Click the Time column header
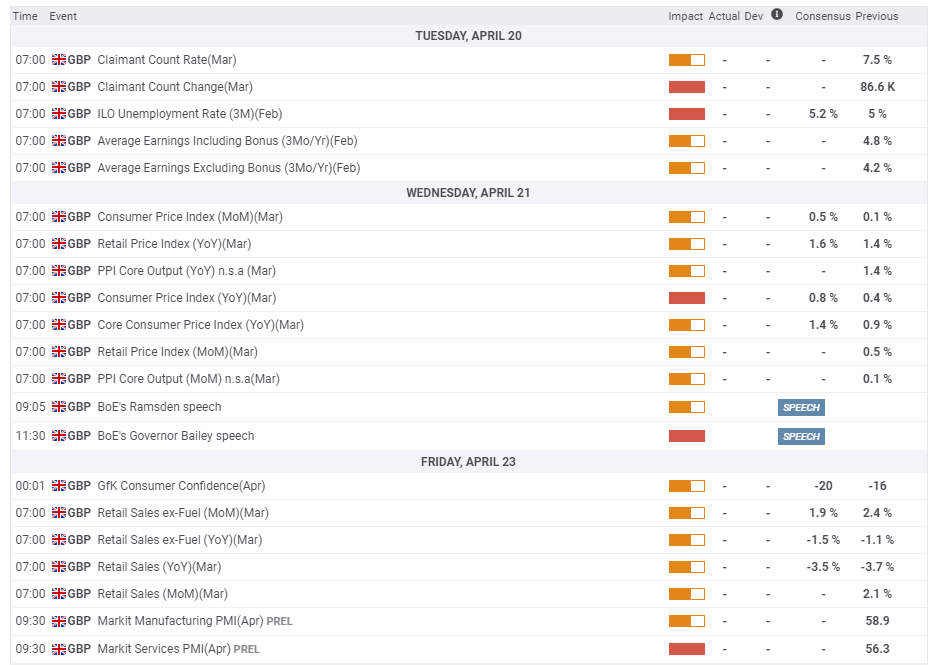 [x=26, y=16]
